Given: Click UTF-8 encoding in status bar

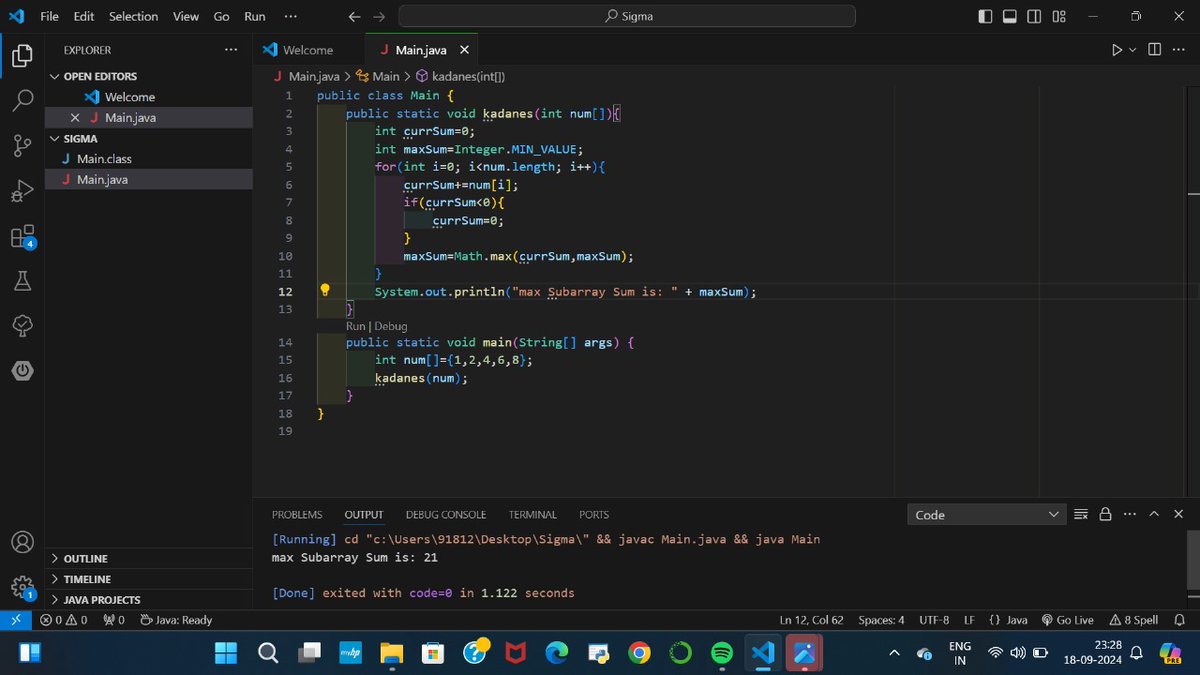Looking at the screenshot, I should (934, 620).
